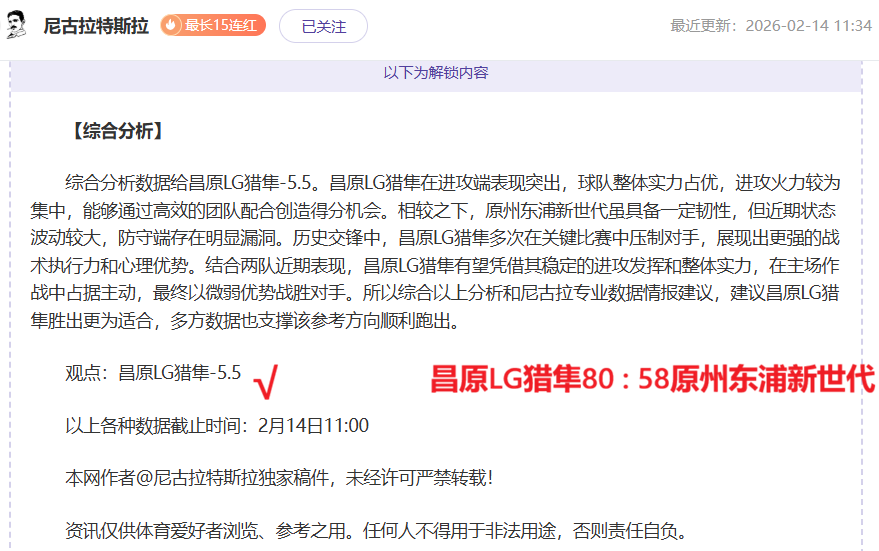The height and width of the screenshot is (551, 879).
Task: Toggle the 已关注 follow button
Action: [323, 26]
